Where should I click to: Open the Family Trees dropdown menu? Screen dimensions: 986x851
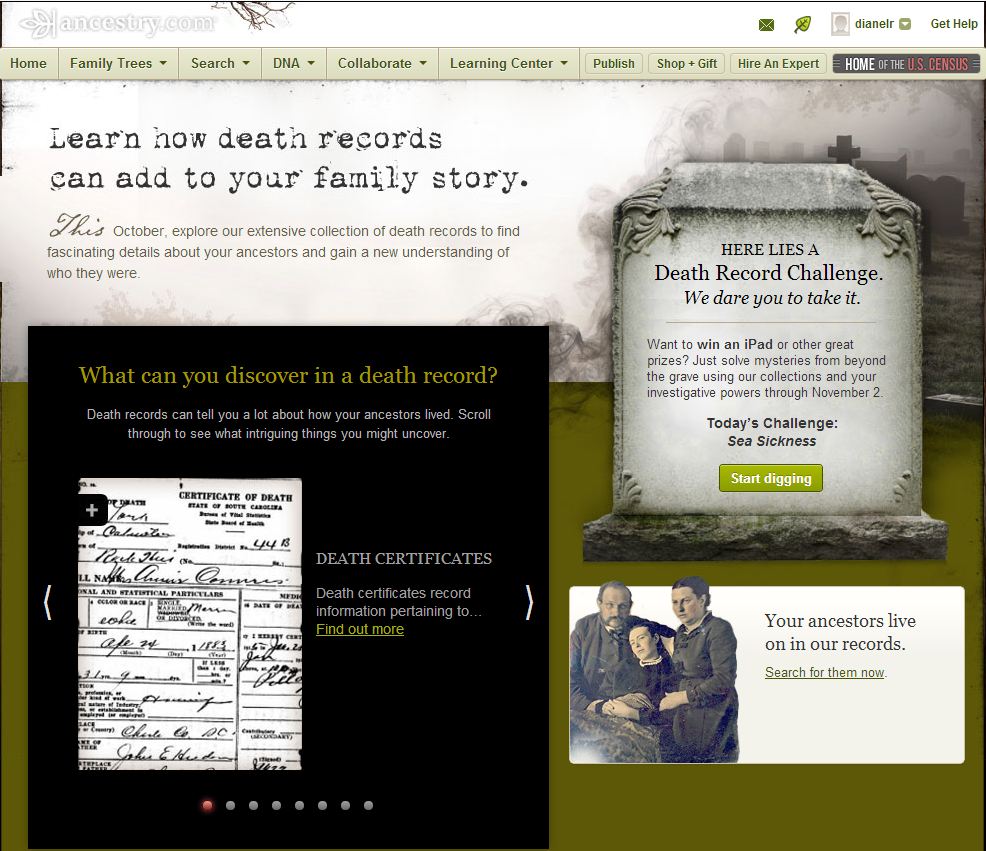(118, 63)
